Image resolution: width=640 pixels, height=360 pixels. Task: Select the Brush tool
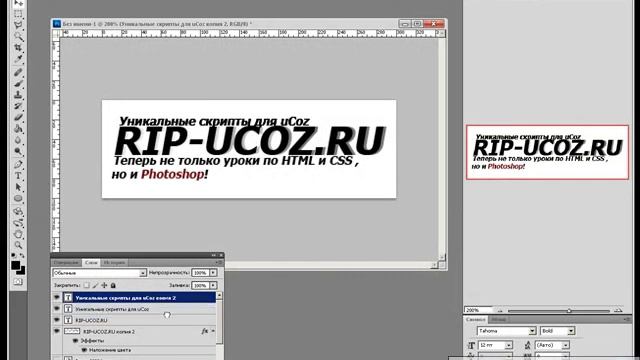(x=18, y=84)
